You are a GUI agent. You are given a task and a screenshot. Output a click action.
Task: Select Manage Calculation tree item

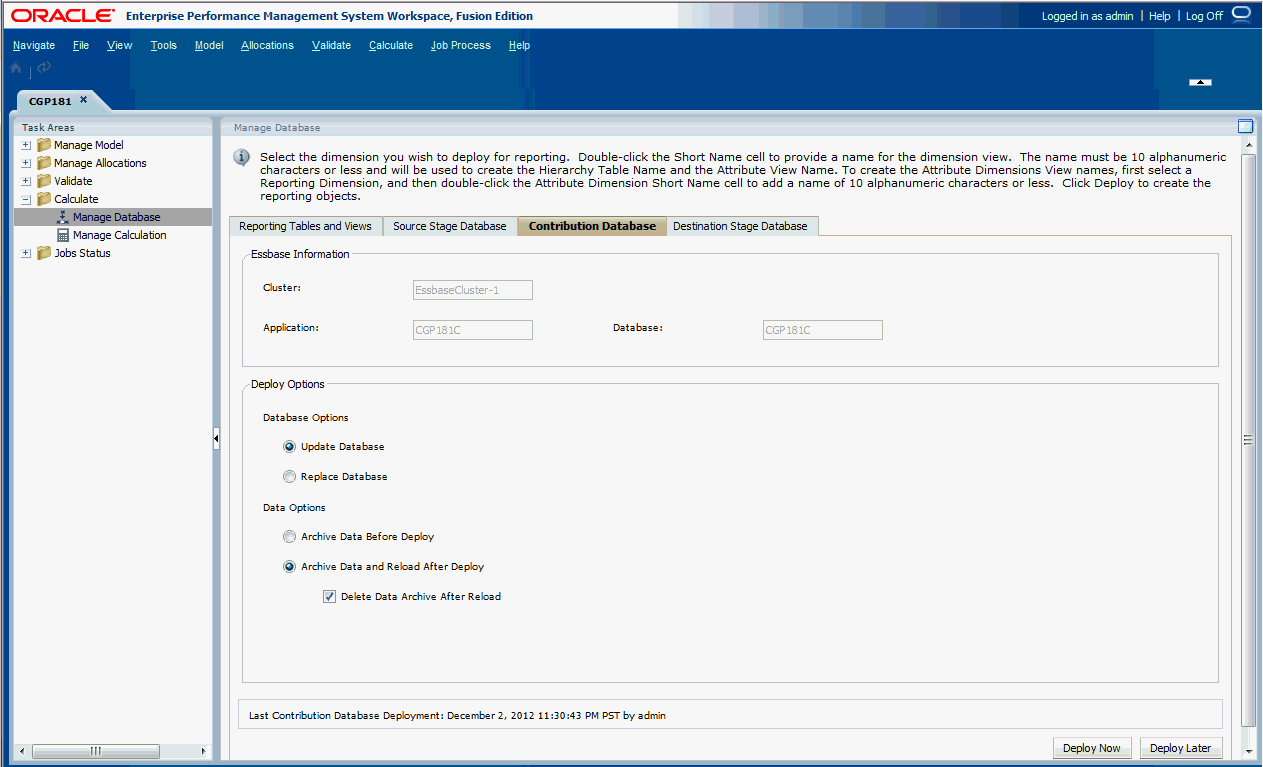[x=119, y=235]
